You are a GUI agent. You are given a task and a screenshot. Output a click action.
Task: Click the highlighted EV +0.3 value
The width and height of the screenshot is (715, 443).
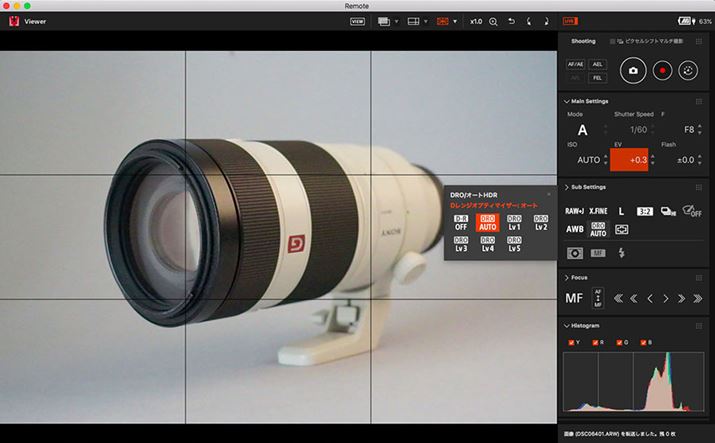629,160
